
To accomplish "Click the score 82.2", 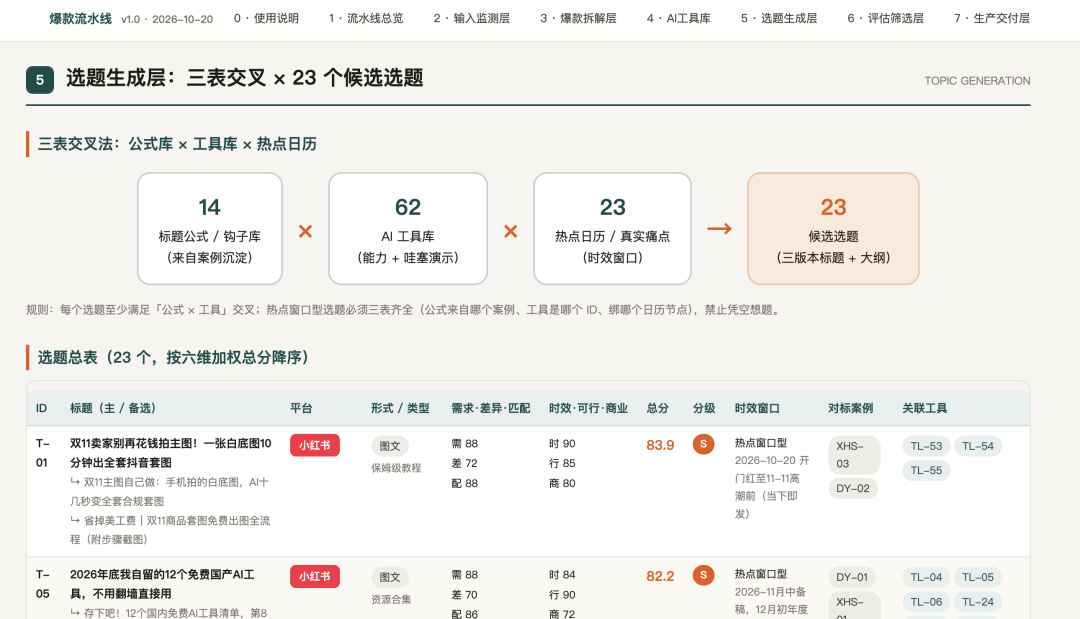I will [660, 576].
